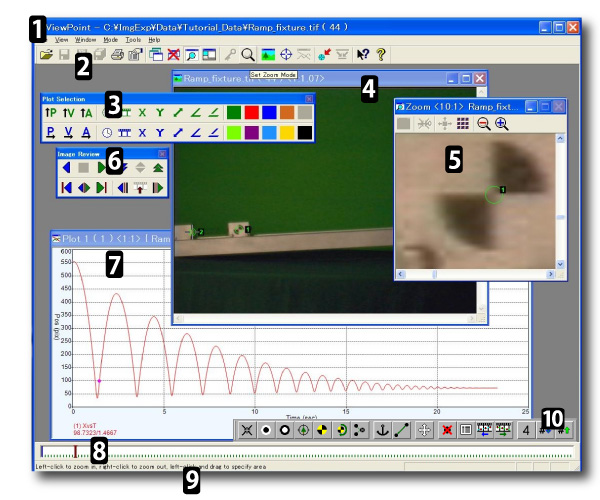Click the number 4 button in bottom toolbar
This screenshot has height=500, width=600.
tap(526, 430)
